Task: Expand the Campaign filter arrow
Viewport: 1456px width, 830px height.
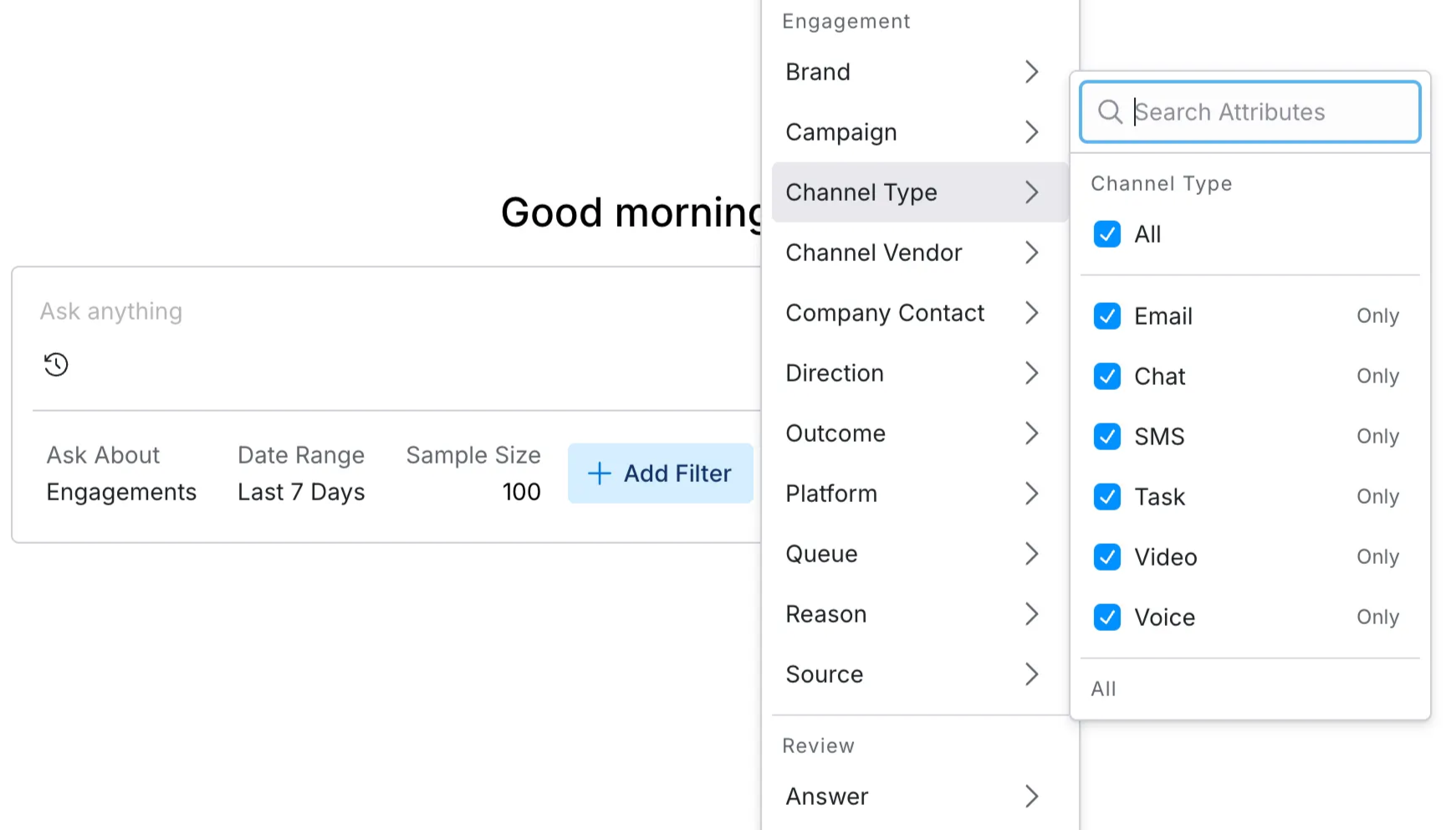Action: point(1031,132)
